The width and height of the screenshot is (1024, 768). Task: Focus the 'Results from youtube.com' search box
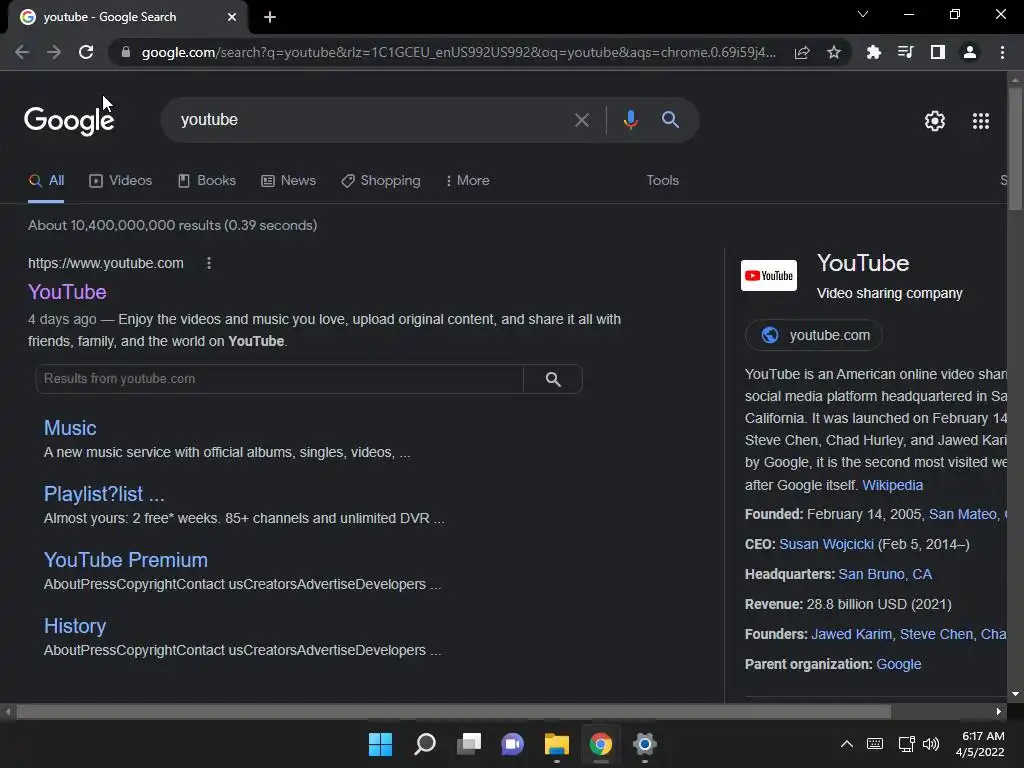click(280, 379)
